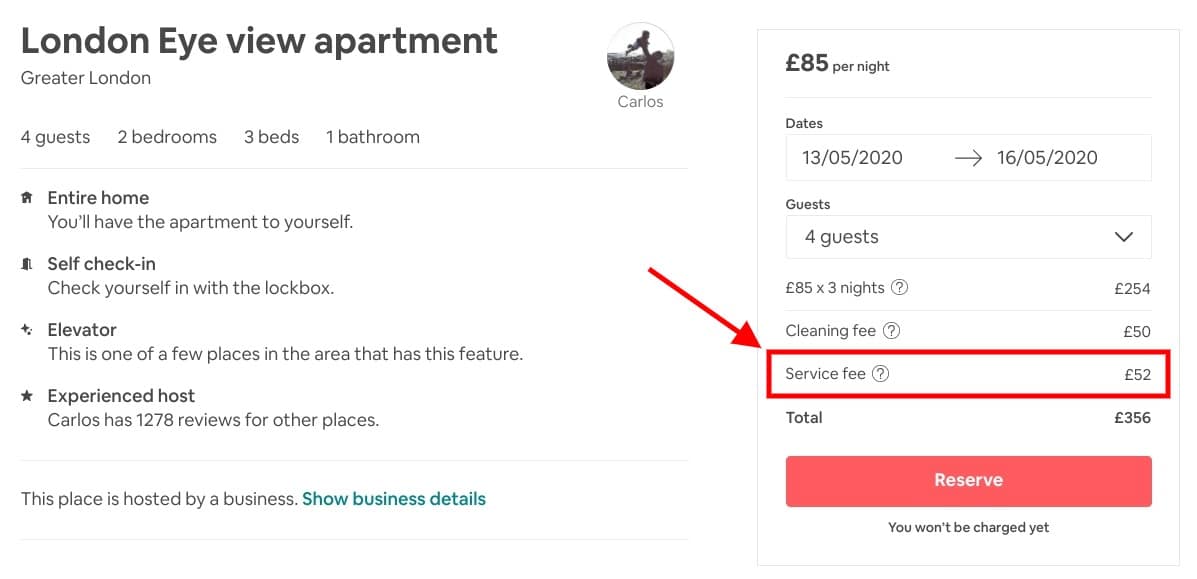1197x579 pixels.
Task: Click the Total £356 amount
Action: click(1134, 417)
